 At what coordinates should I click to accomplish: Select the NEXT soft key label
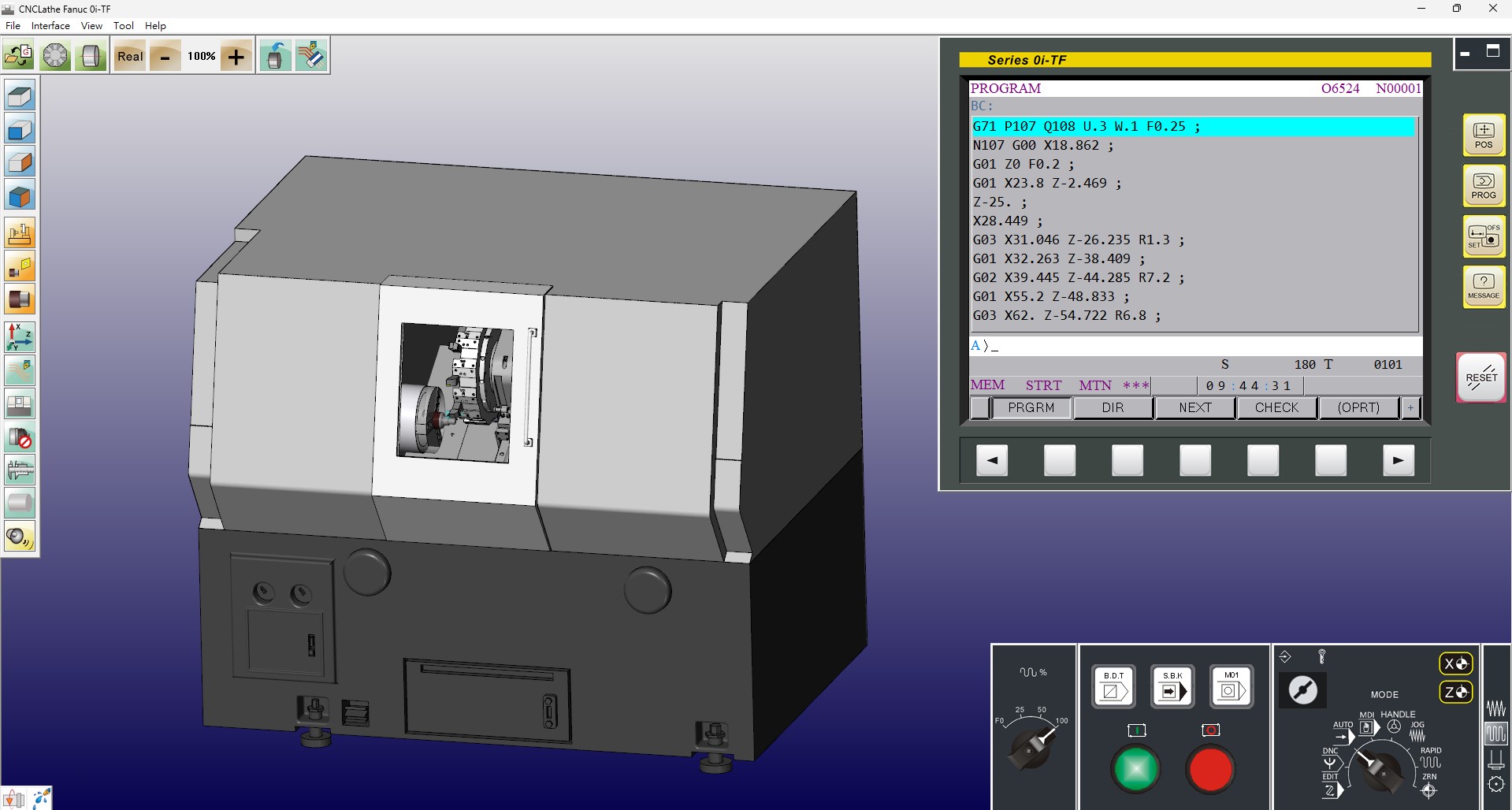tap(1194, 407)
